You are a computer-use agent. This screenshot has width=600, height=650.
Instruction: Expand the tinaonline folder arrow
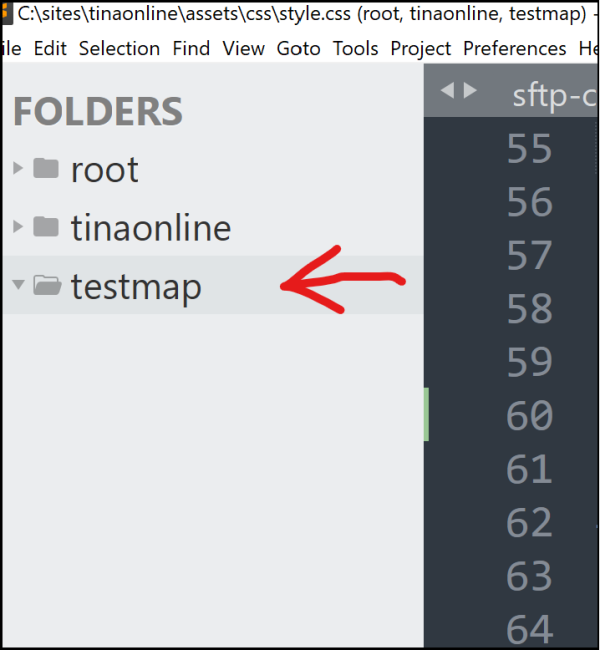click(17, 227)
